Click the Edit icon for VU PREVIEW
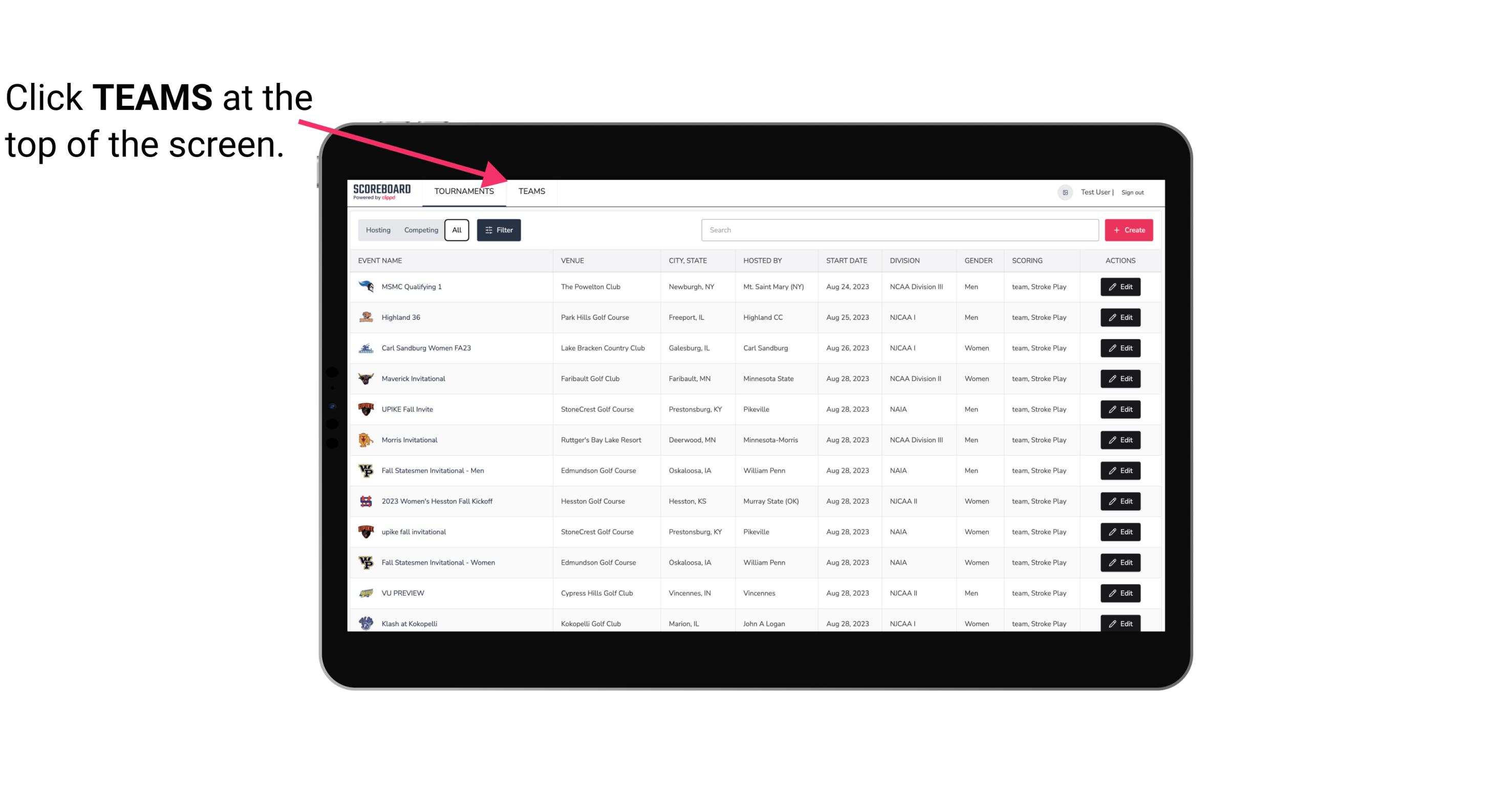This screenshot has width=1510, height=812. [1121, 592]
